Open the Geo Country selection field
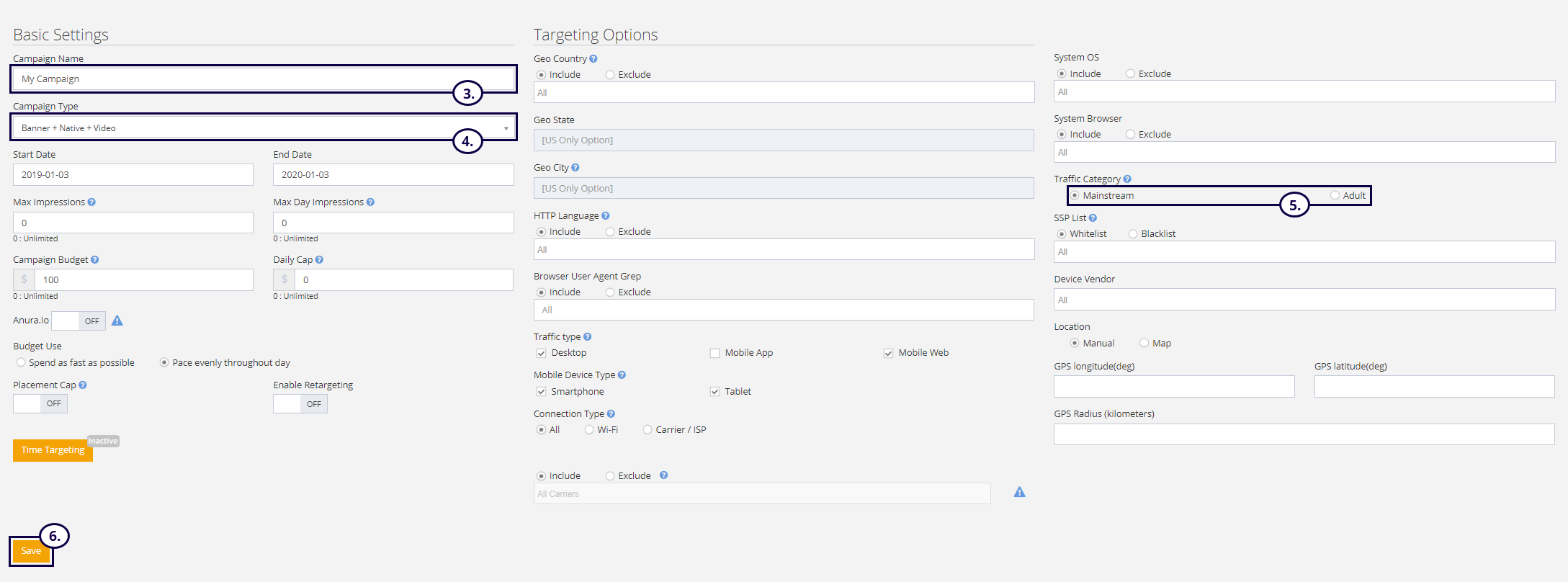This screenshot has width=1568, height=582. point(784,93)
